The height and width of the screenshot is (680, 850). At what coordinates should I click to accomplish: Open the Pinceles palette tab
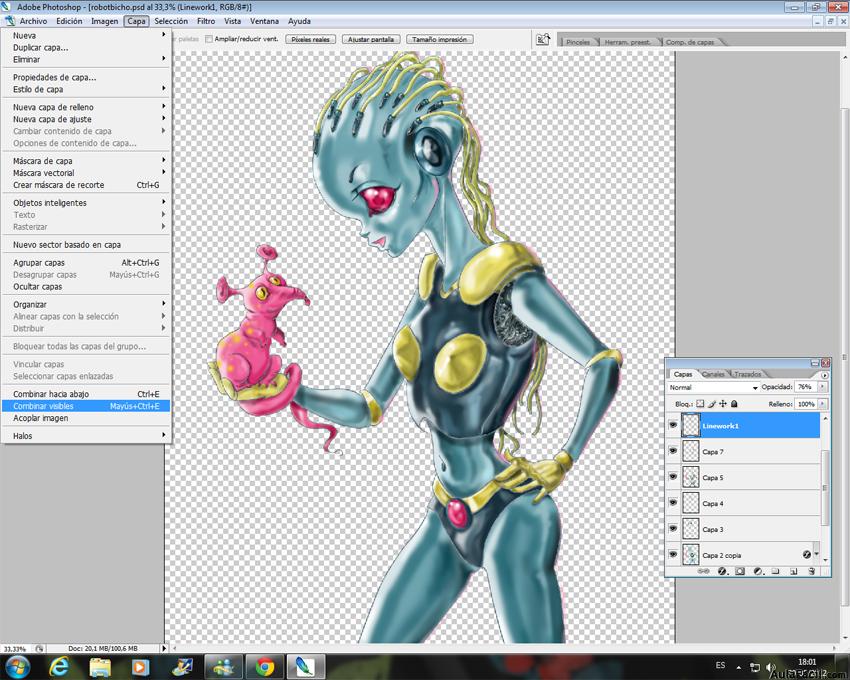click(578, 42)
